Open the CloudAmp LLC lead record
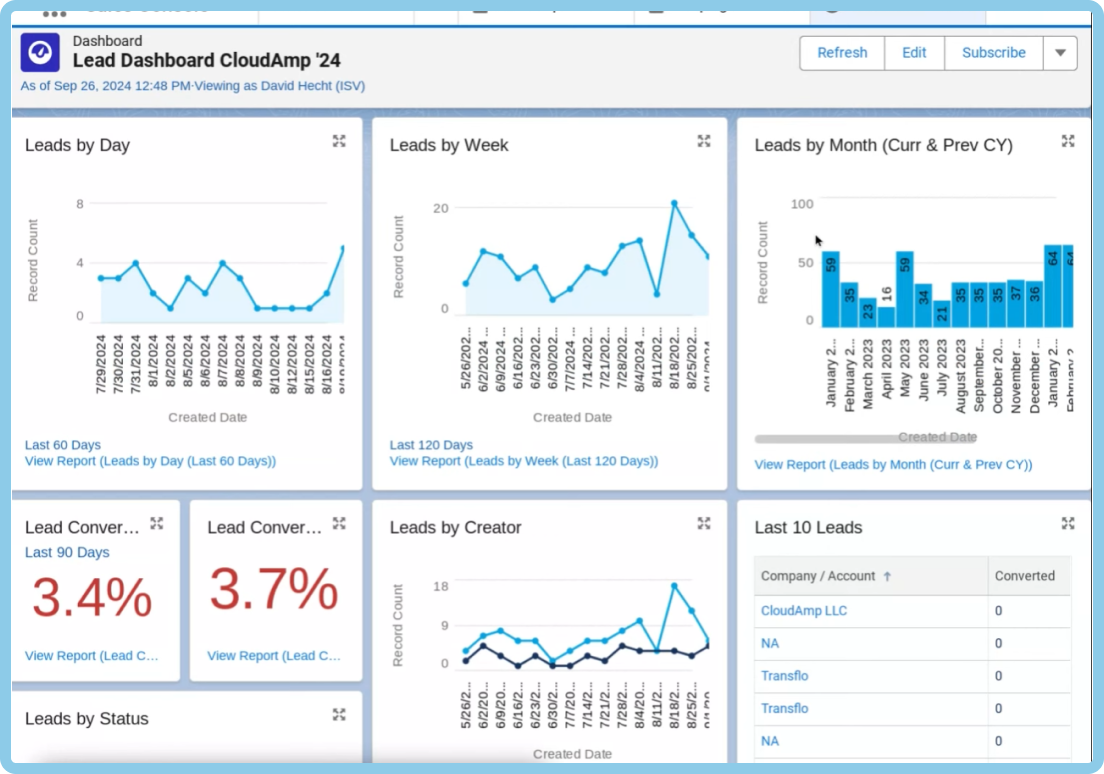 click(x=803, y=611)
